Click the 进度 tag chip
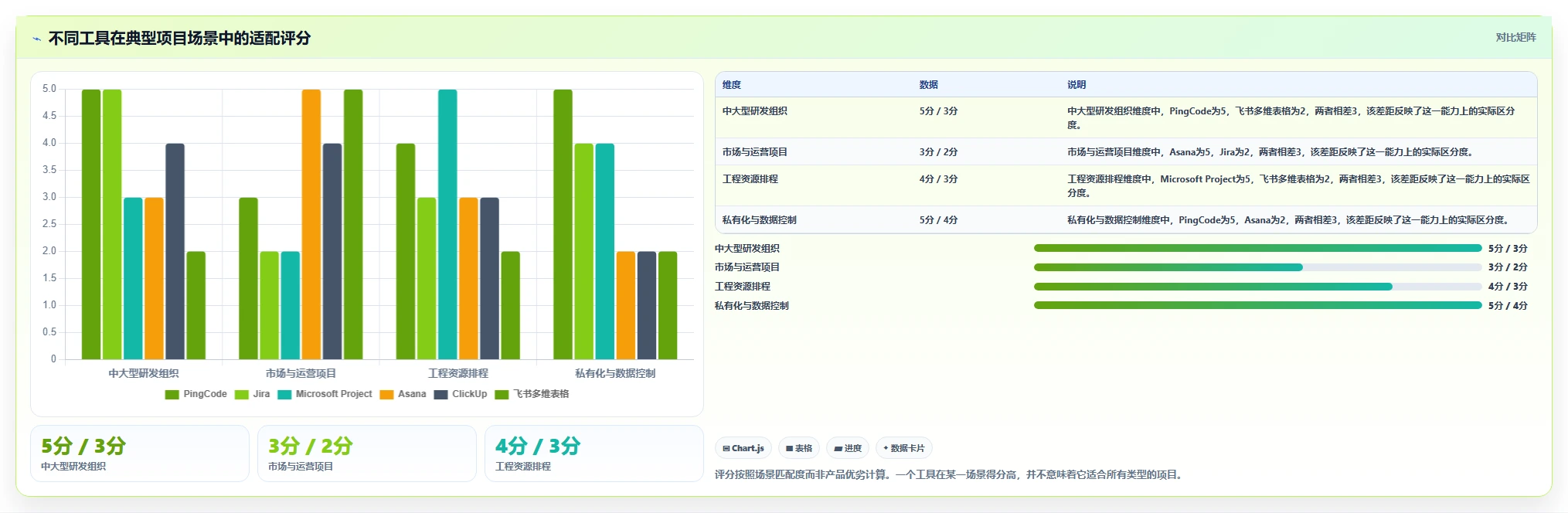This screenshot has width=1568, height=513. 848,448
